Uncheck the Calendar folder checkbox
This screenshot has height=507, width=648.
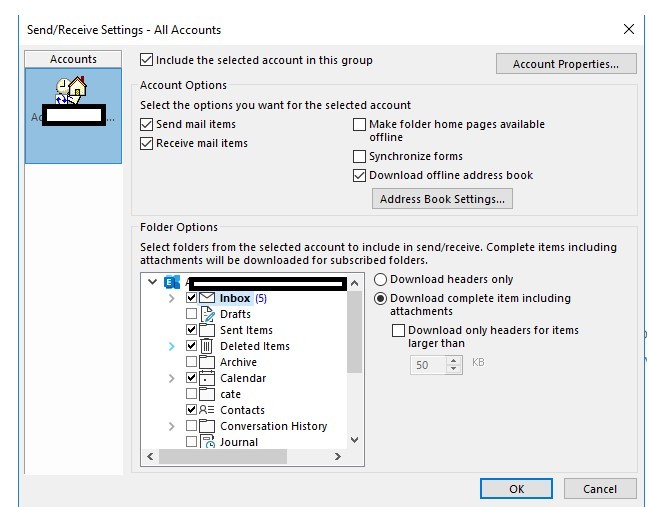191,377
